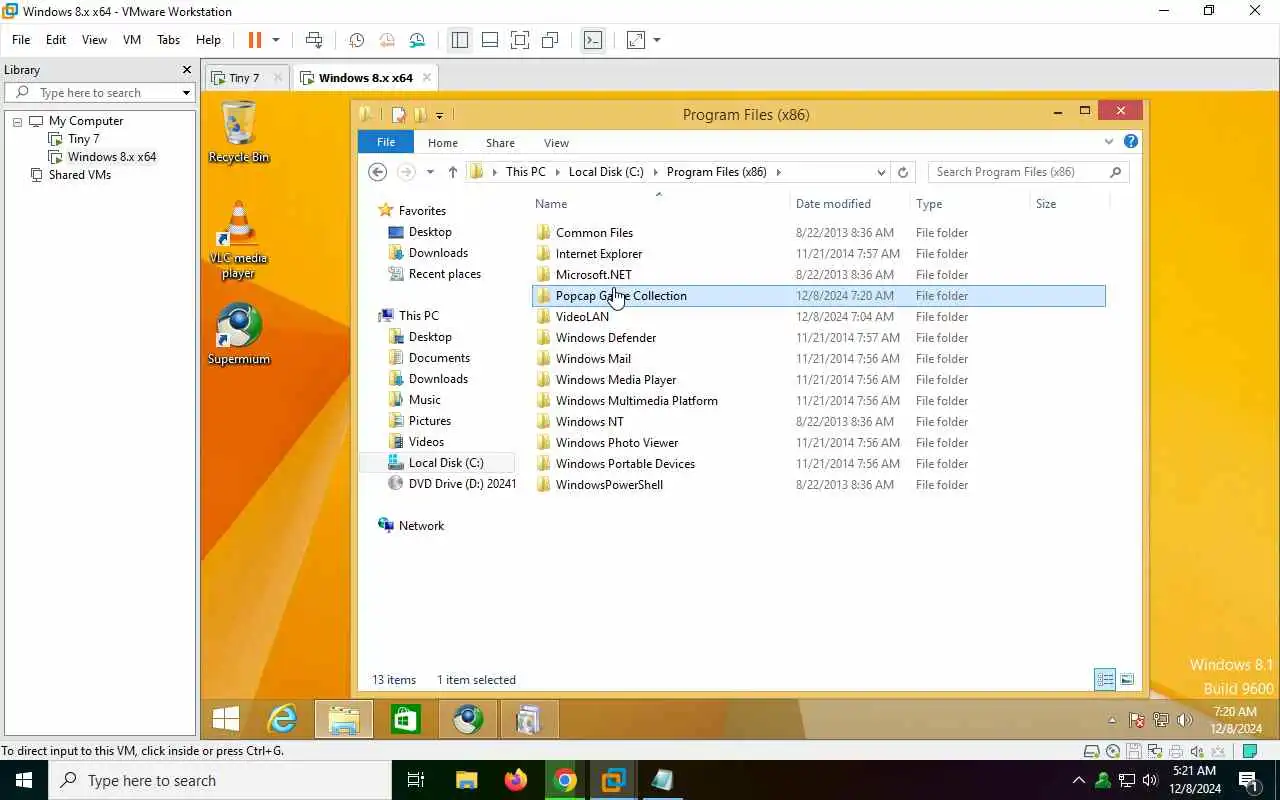The height and width of the screenshot is (800, 1280).
Task: Open Quick Access Toolbar customize dropdown
Action: (x=440, y=116)
